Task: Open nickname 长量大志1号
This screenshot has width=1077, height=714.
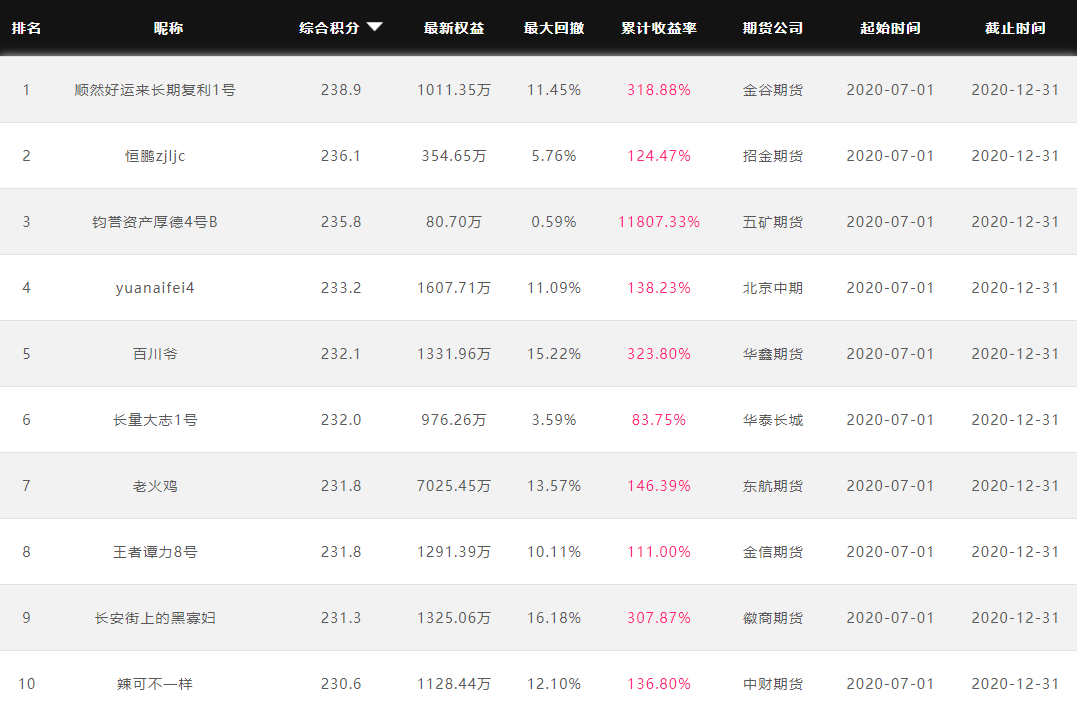Action: coord(155,419)
